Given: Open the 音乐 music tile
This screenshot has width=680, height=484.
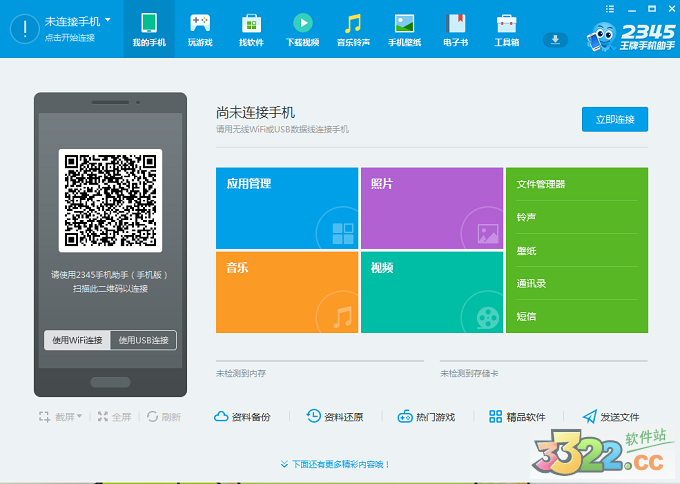Looking at the screenshot, I should [x=287, y=292].
